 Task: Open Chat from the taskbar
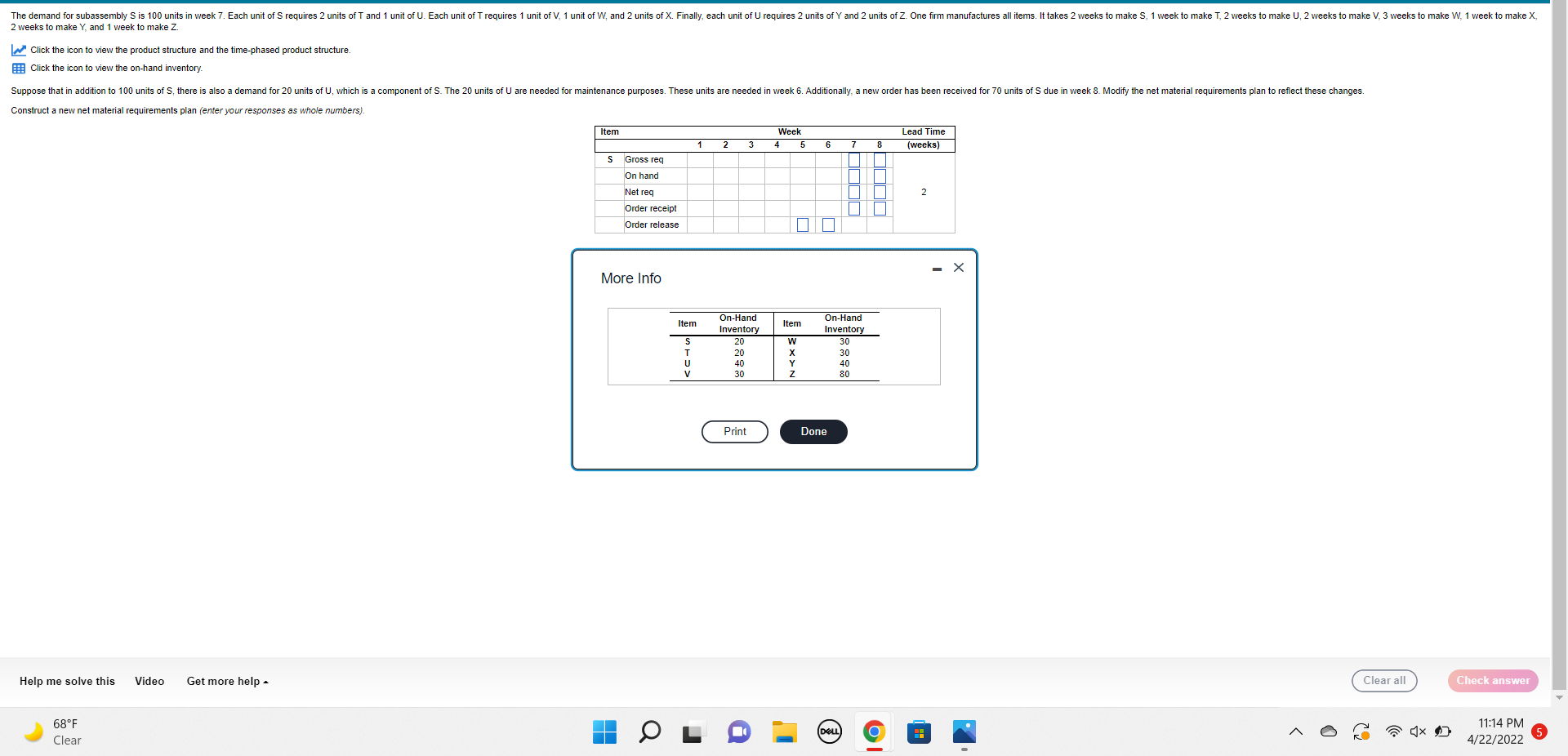738,732
